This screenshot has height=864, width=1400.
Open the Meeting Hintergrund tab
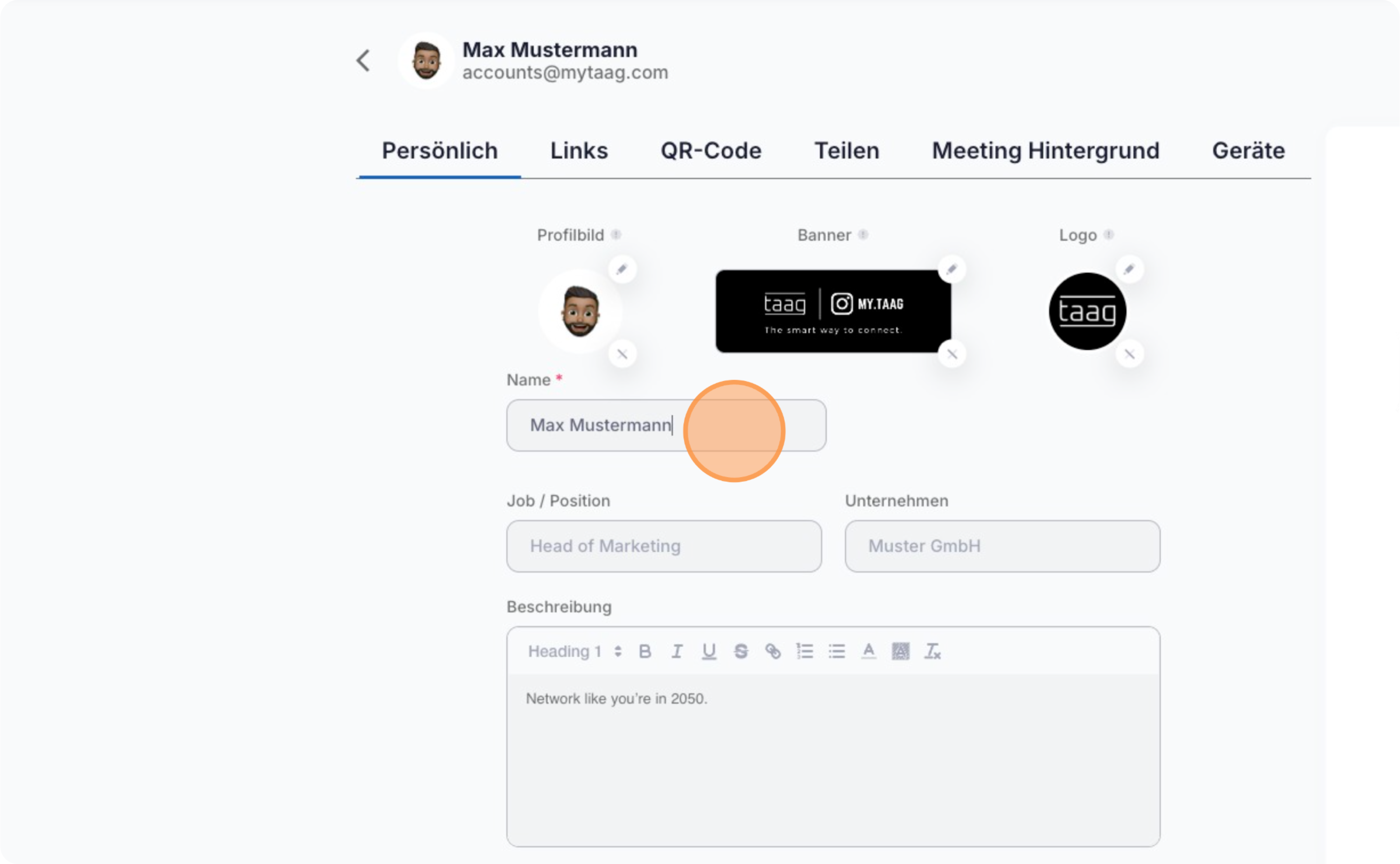1045,151
